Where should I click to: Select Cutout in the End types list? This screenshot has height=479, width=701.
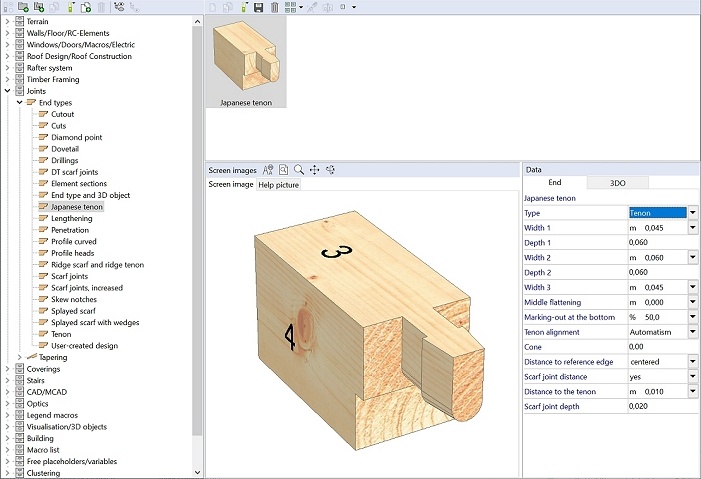63,114
